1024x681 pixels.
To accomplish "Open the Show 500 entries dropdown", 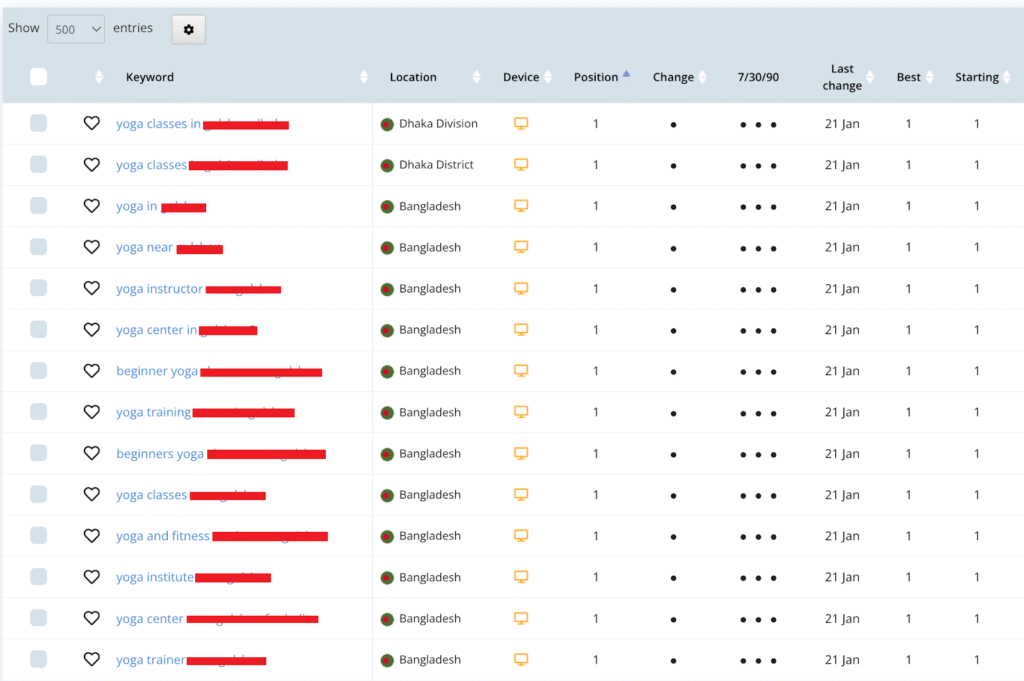I will [76, 30].
